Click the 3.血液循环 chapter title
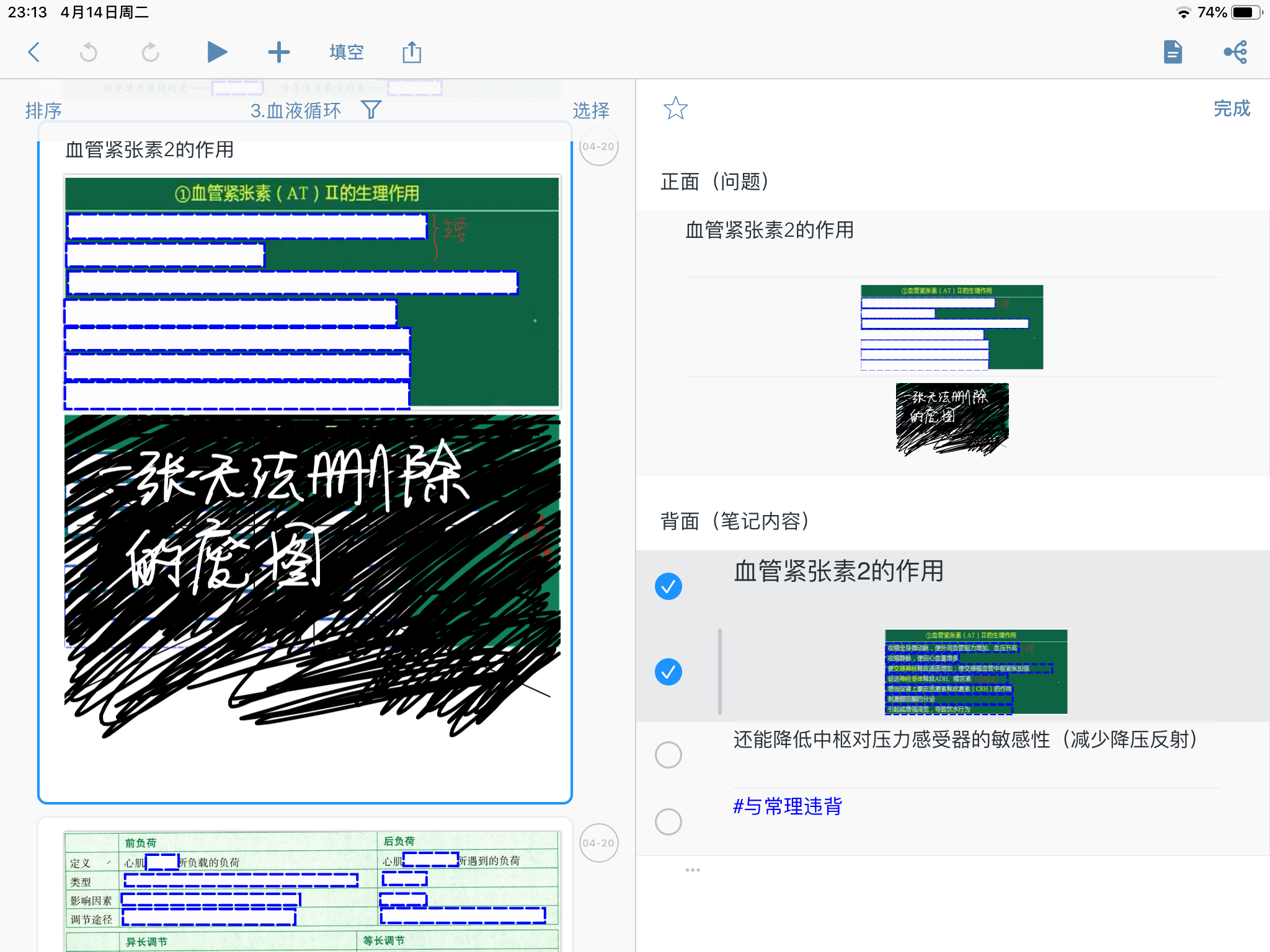The image size is (1270, 952). click(x=296, y=110)
